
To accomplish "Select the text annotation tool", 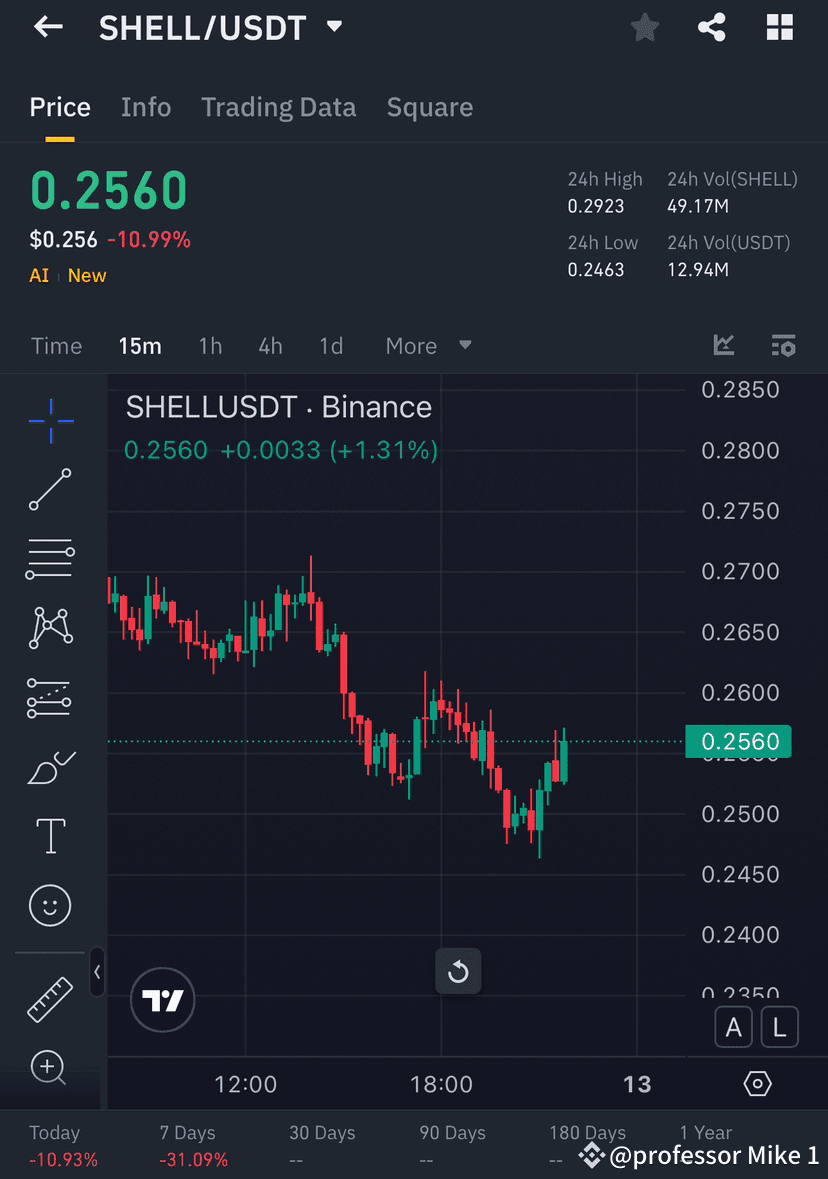I will tap(50, 835).
